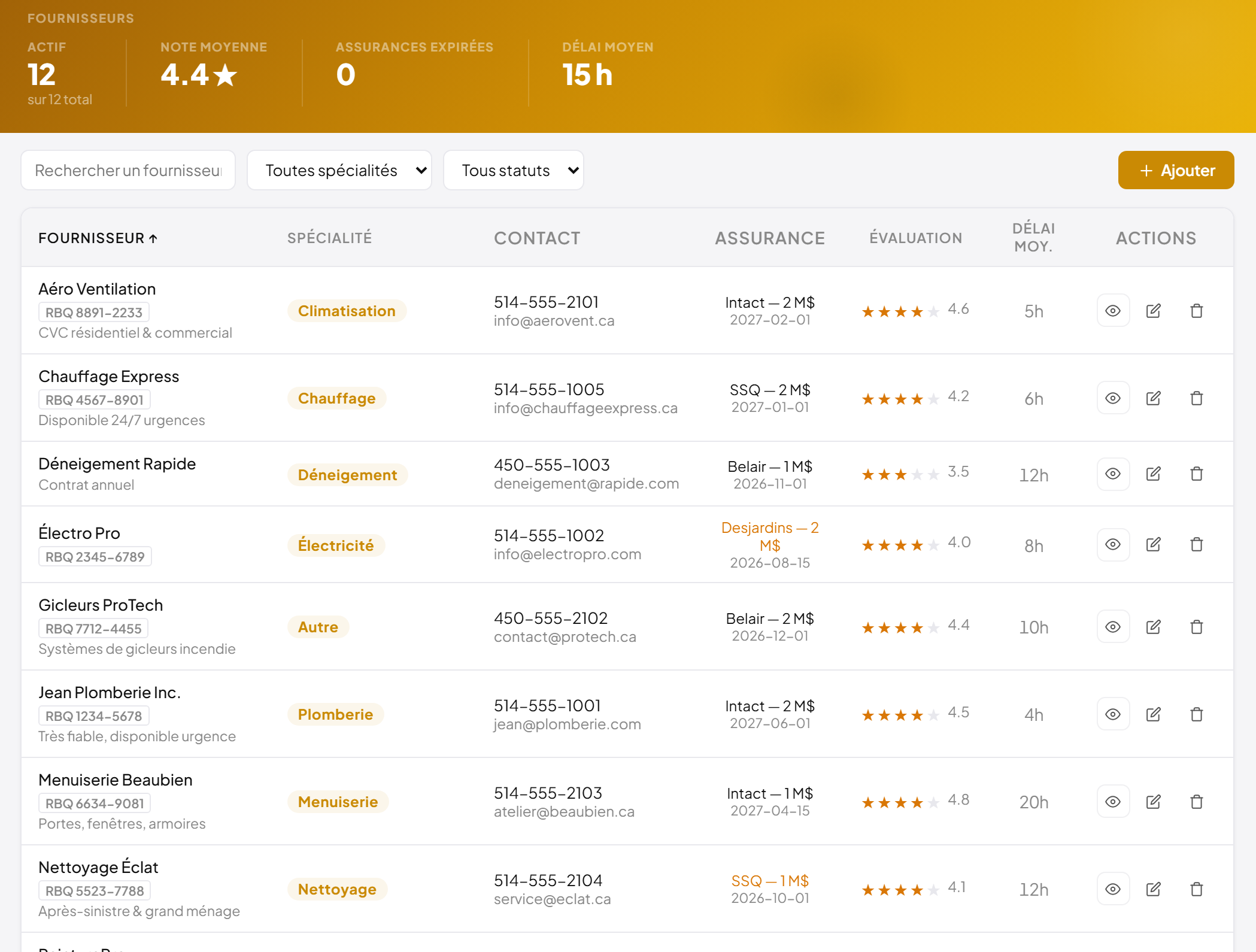The image size is (1256, 952).
Task: Click email contact@protech.ca
Action: [565, 637]
